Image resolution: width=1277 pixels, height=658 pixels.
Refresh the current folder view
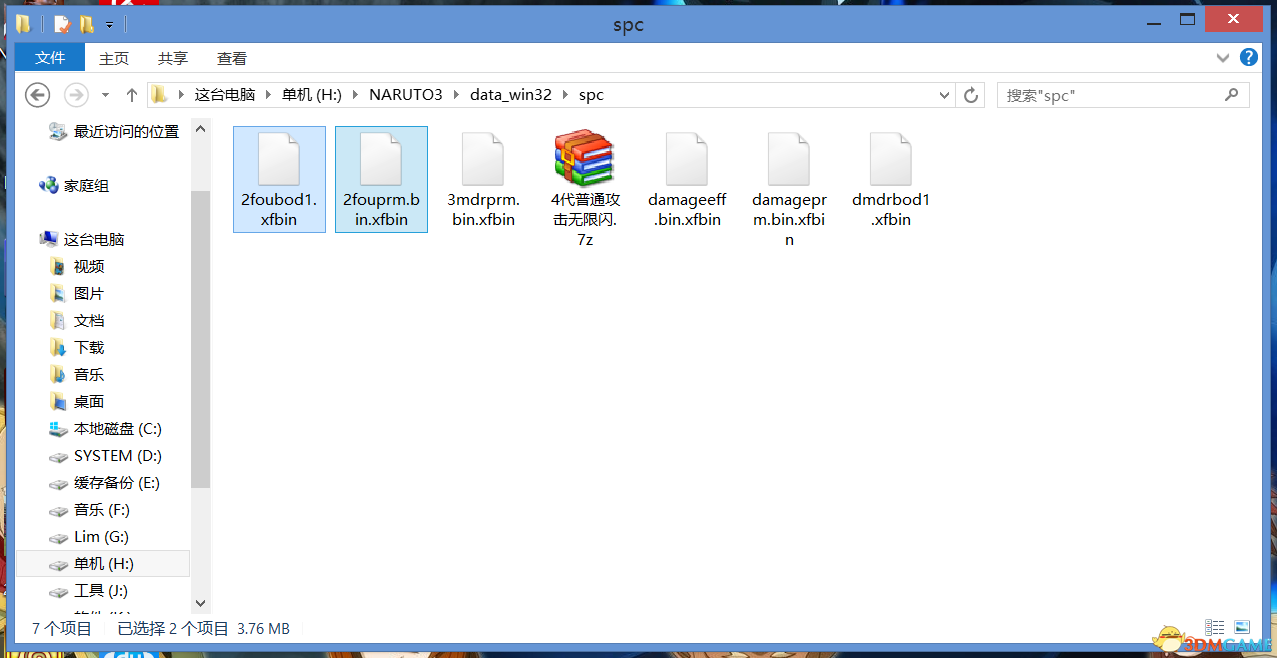click(x=970, y=95)
